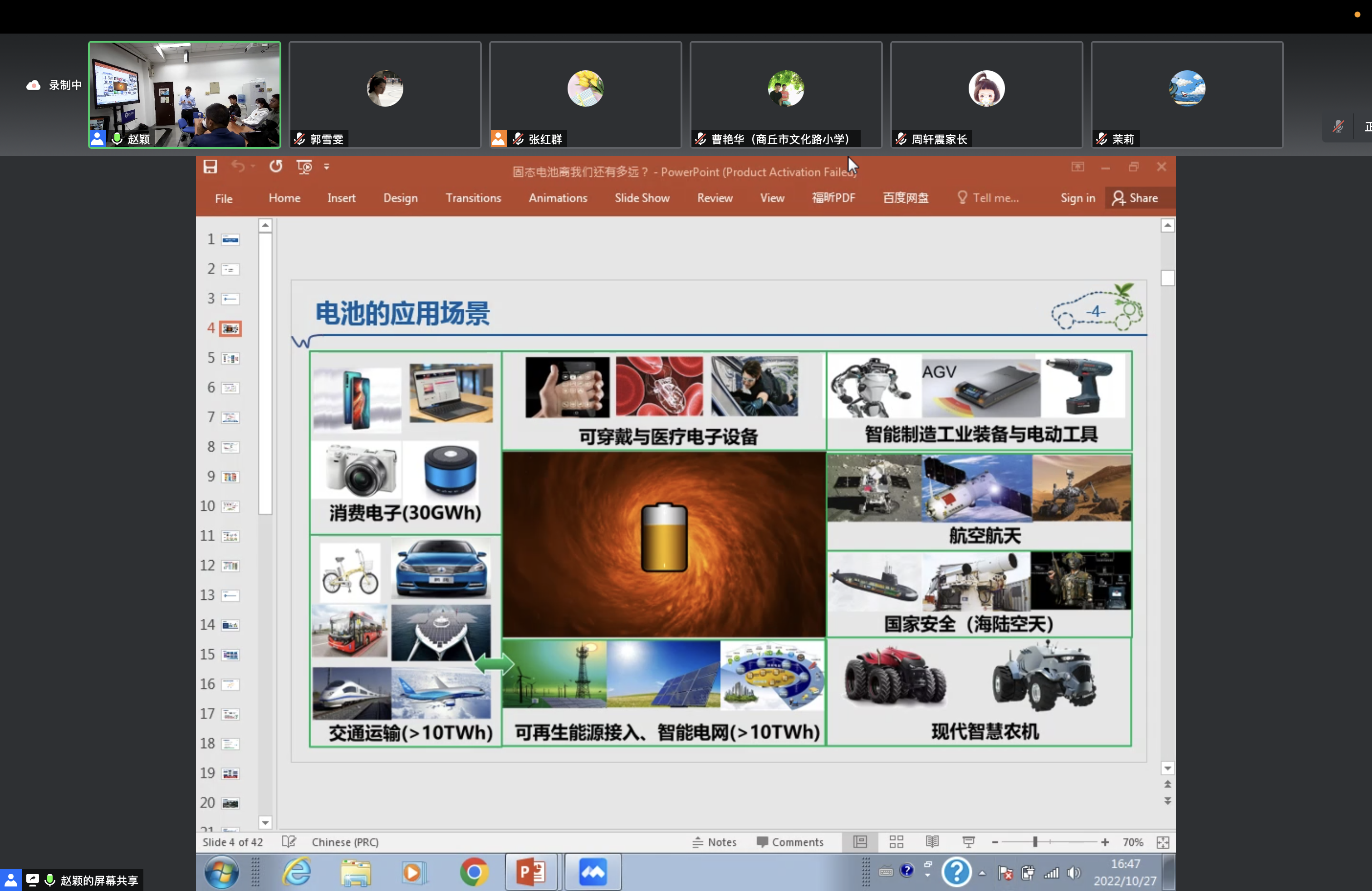Viewport: 1372px width, 891px height.
Task: Select slide 14 thumbnail
Action: [230, 625]
